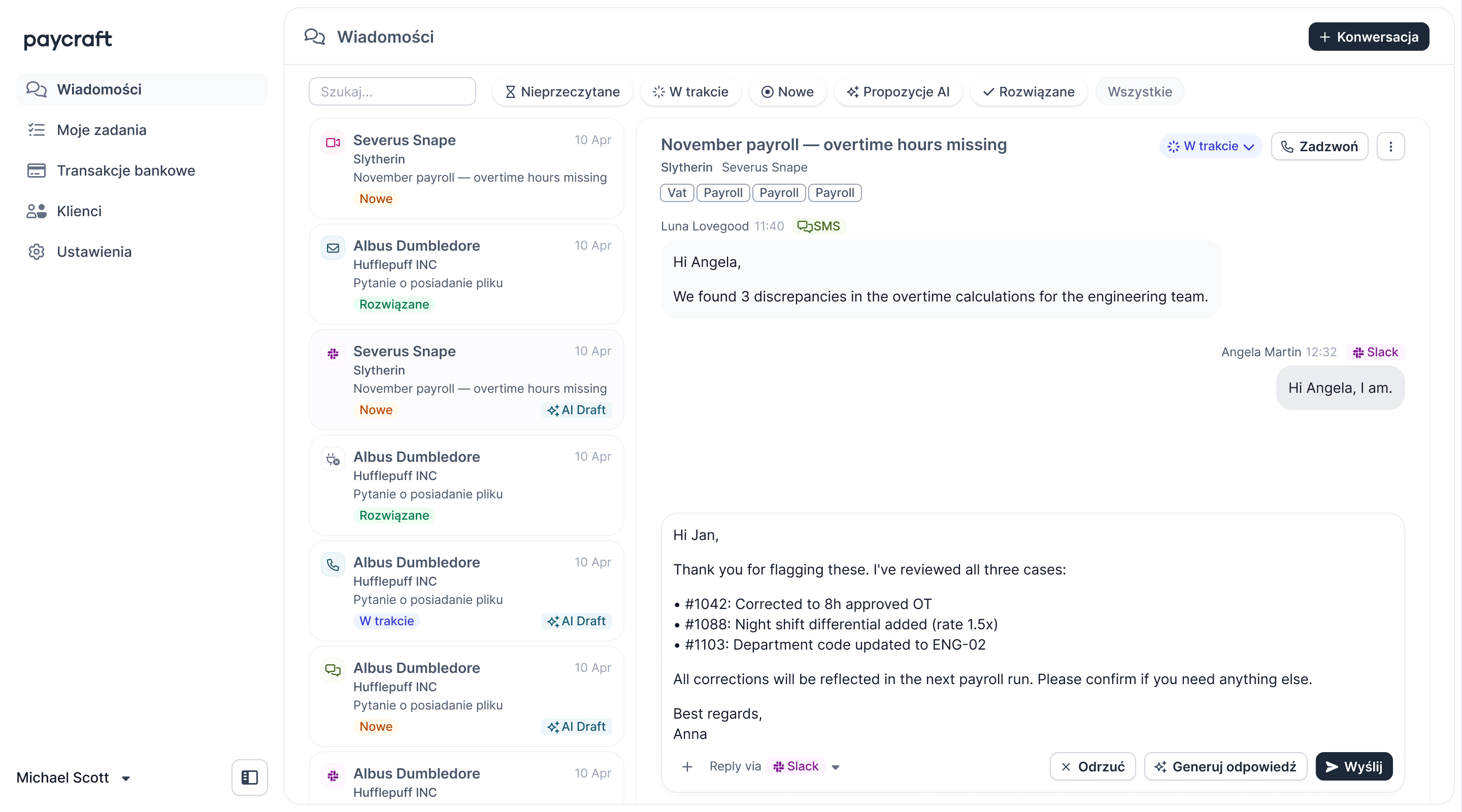
Task: Click the Vat tag
Action: click(677, 193)
